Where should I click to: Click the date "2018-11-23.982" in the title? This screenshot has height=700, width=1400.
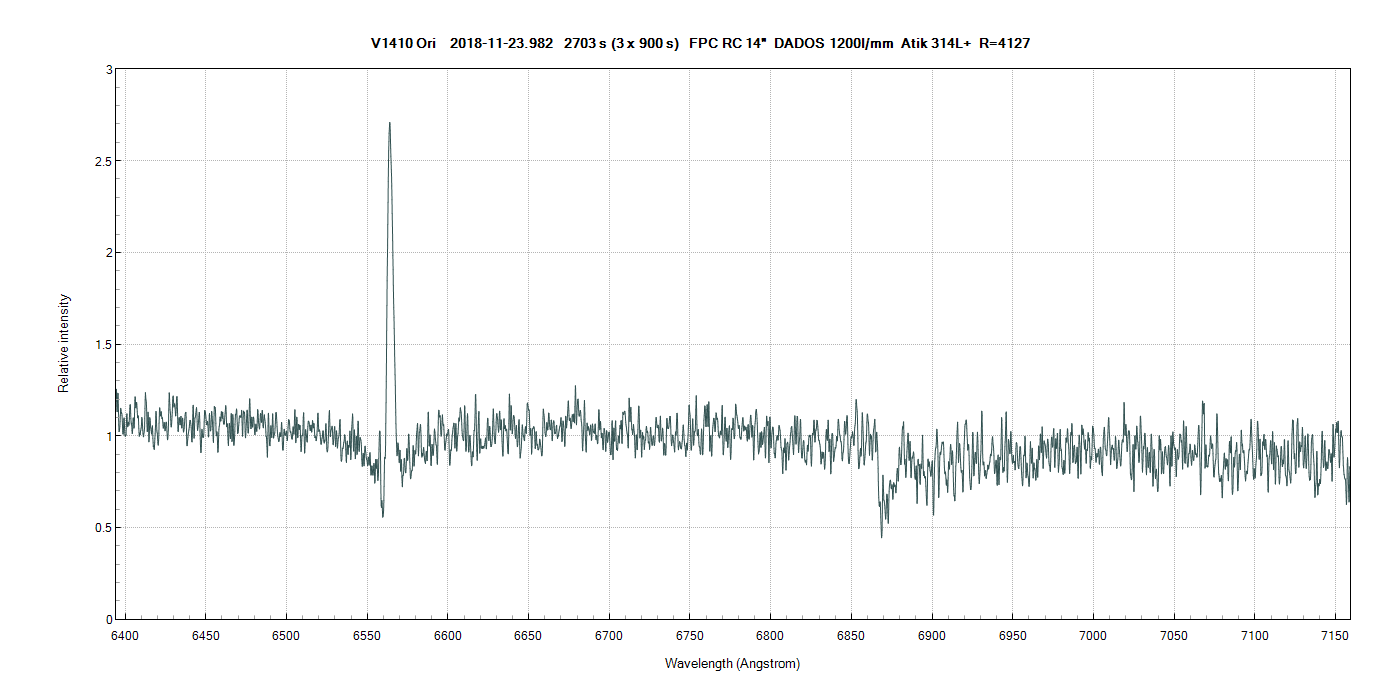(x=501, y=43)
